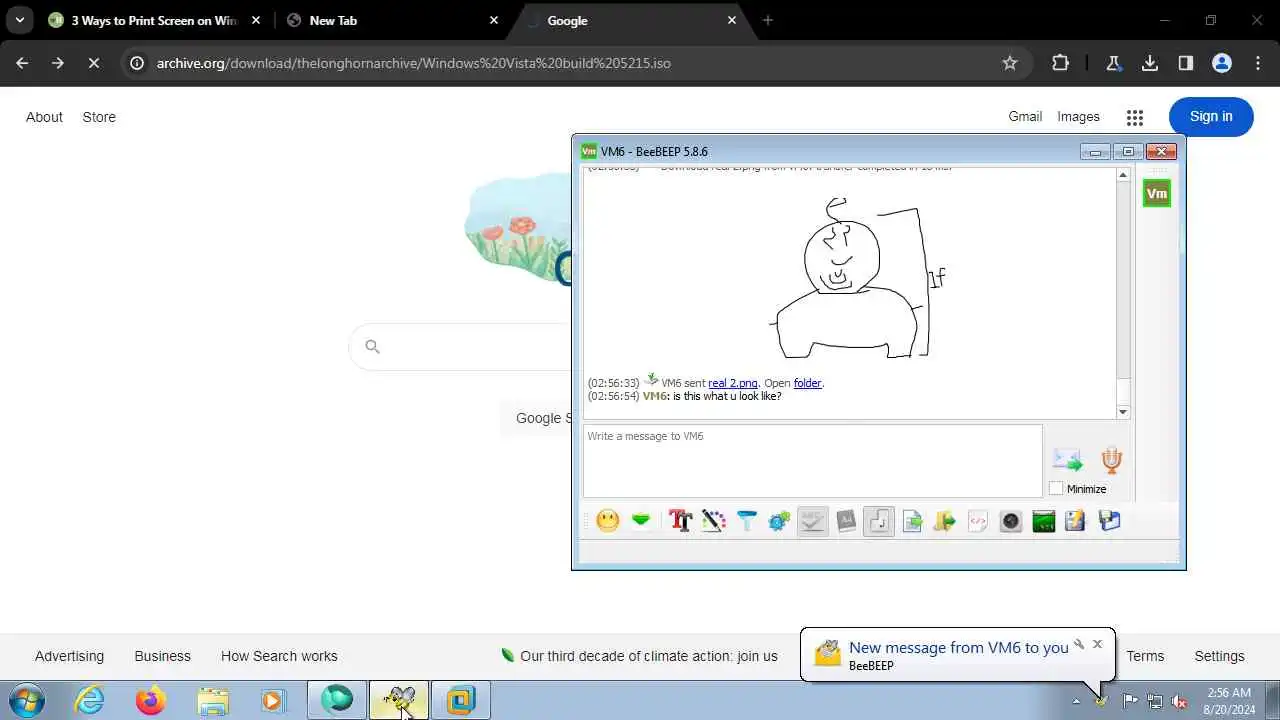
Task: Open the tab search dropdown in Chrome
Action: [19, 20]
